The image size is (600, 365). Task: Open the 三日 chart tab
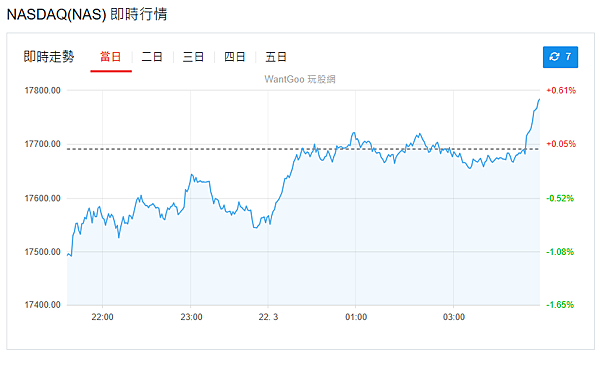pos(193,57)
